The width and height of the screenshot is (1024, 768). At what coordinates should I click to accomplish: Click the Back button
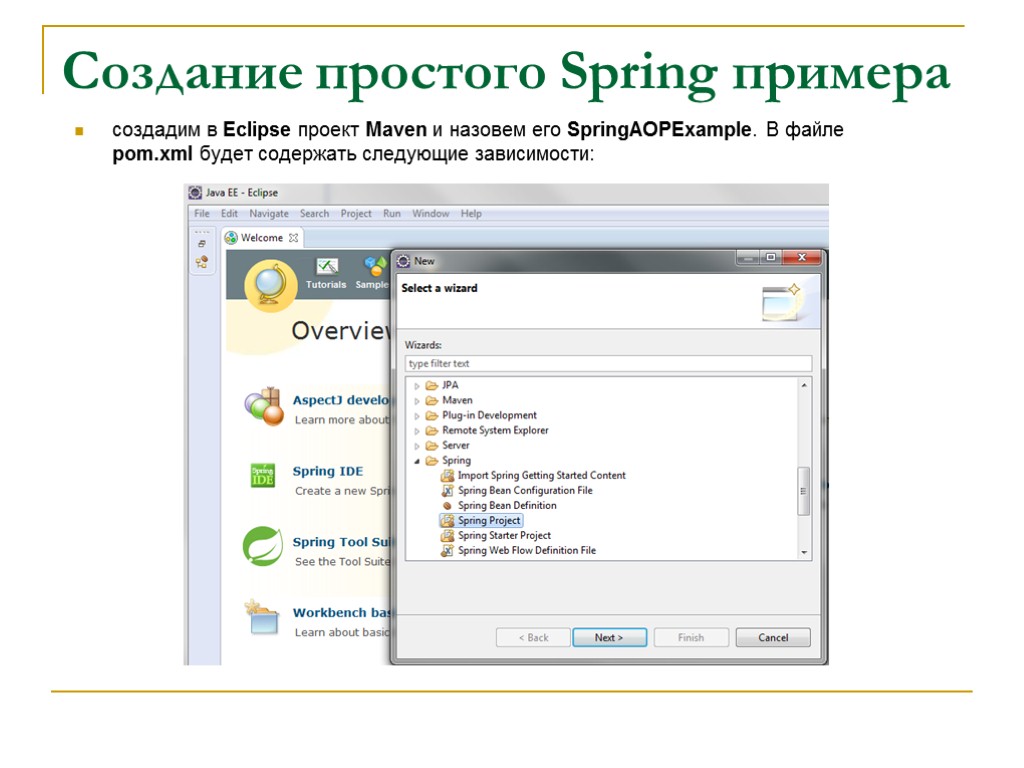point(533,637)
